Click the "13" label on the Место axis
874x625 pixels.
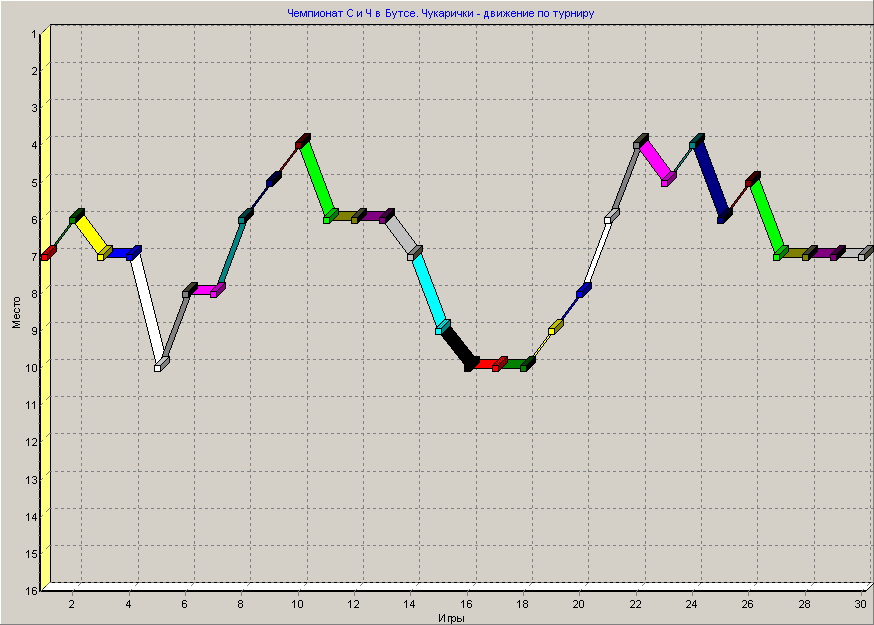(x=32, y=479)
